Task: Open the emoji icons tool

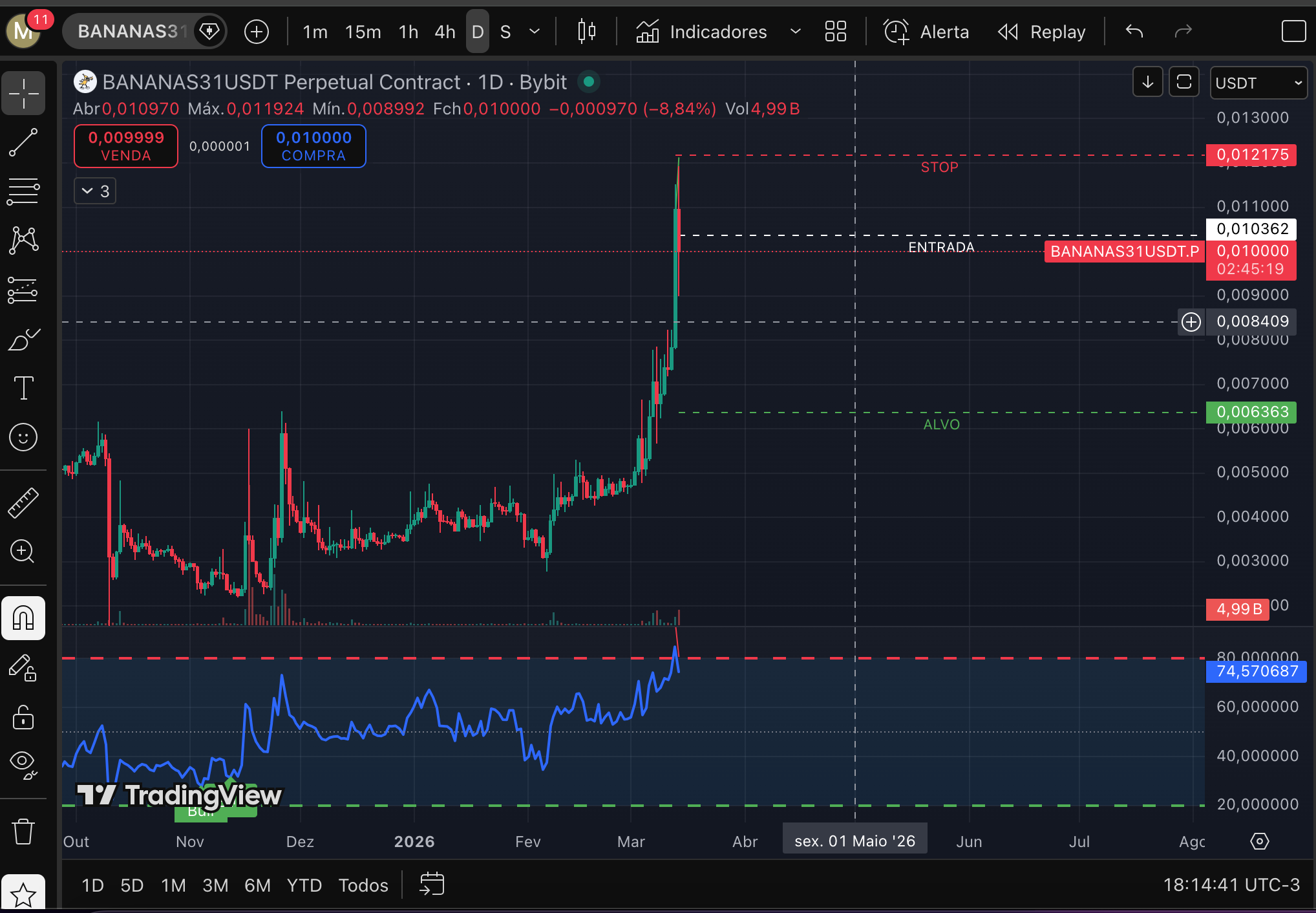Action: point(23,438)
